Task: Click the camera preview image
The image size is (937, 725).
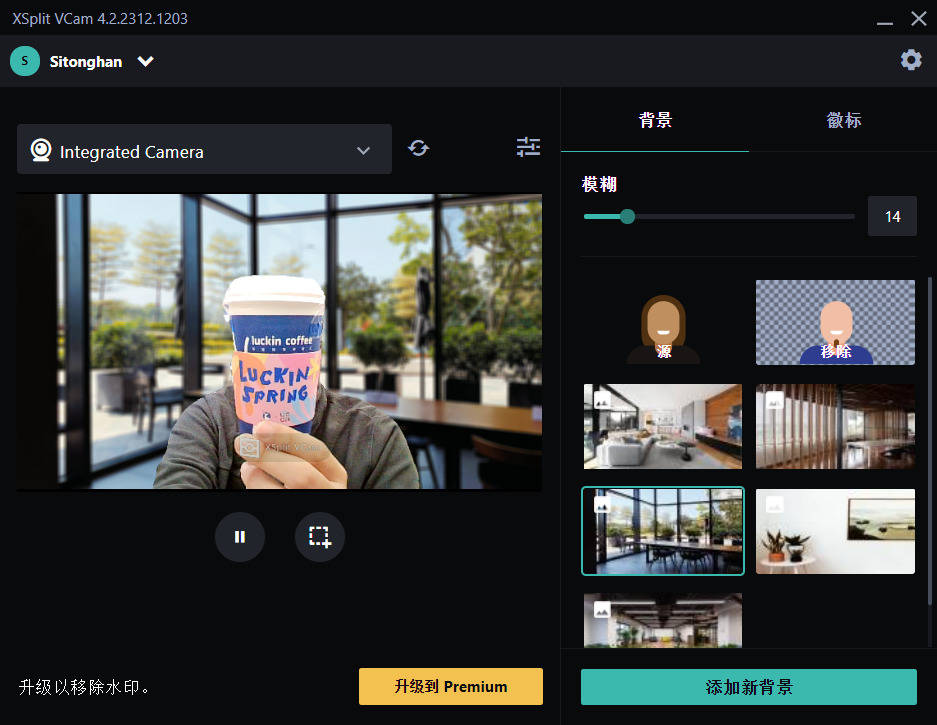Action: [x=279, y=341]
